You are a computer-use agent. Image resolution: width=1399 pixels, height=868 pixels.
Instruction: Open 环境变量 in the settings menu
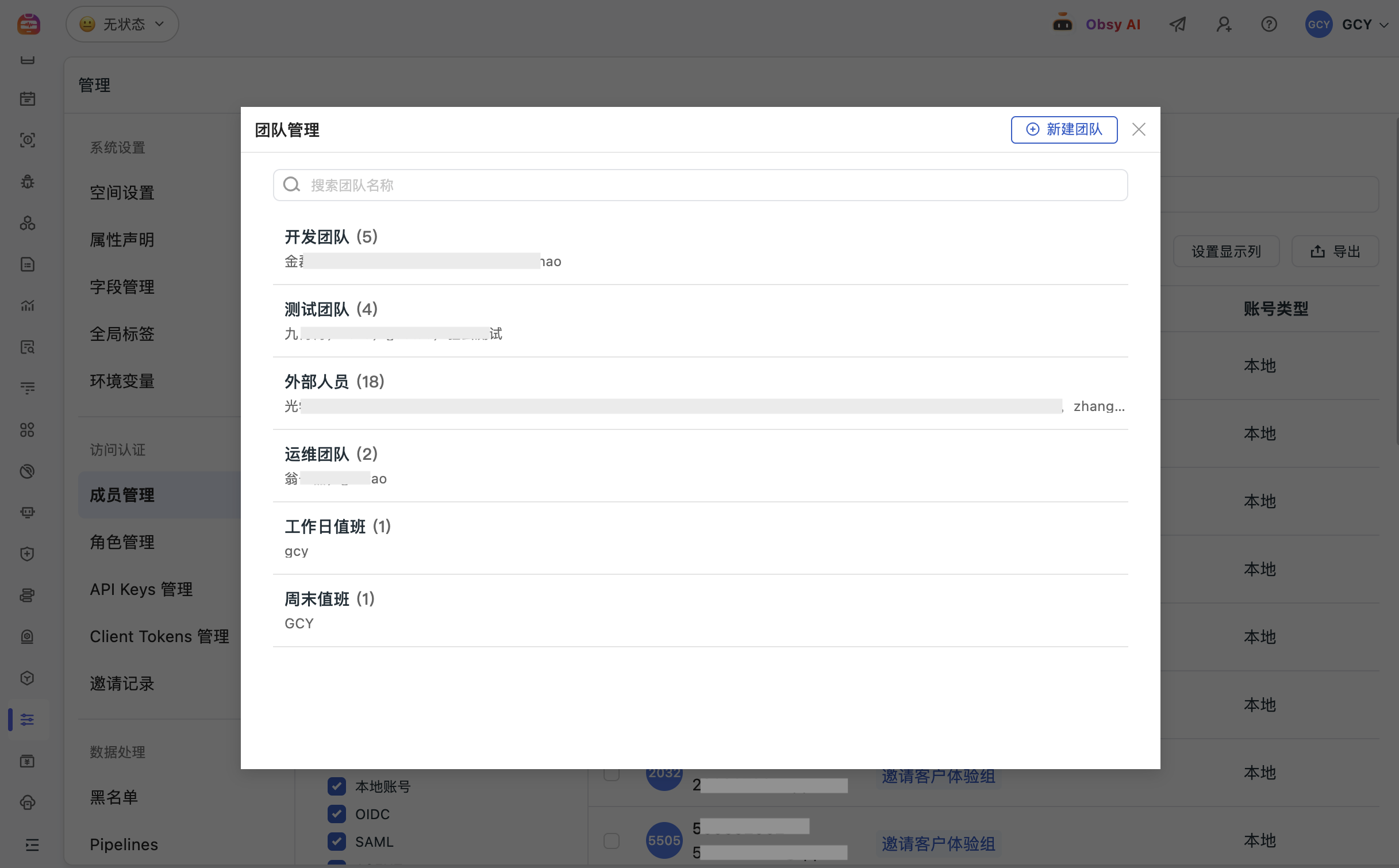point(122,381)
